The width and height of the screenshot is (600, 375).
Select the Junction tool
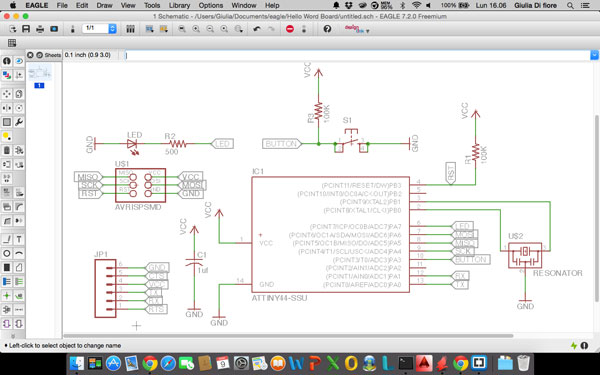[7, 295]
